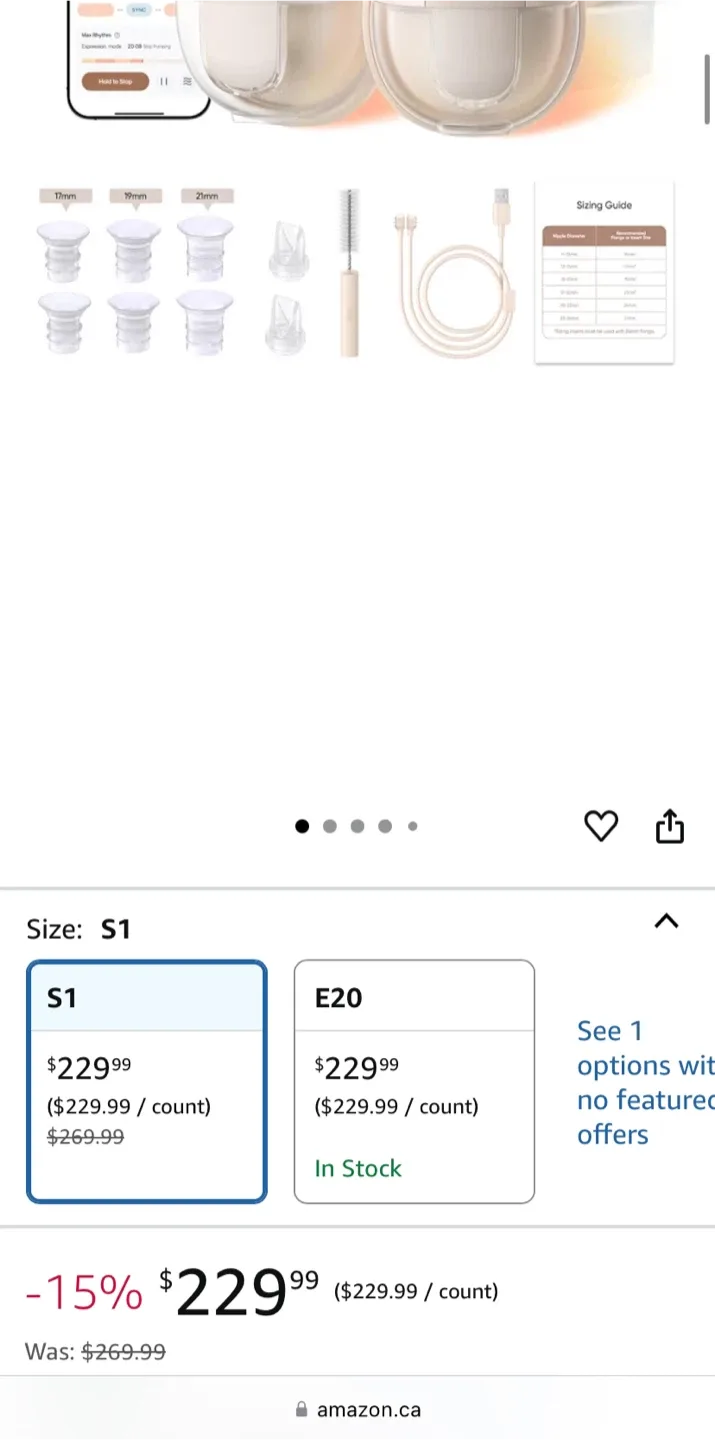Click the strikethrough $269.99 was-price
This screenshot has width=715, height=1440.
click(123, 1351)
